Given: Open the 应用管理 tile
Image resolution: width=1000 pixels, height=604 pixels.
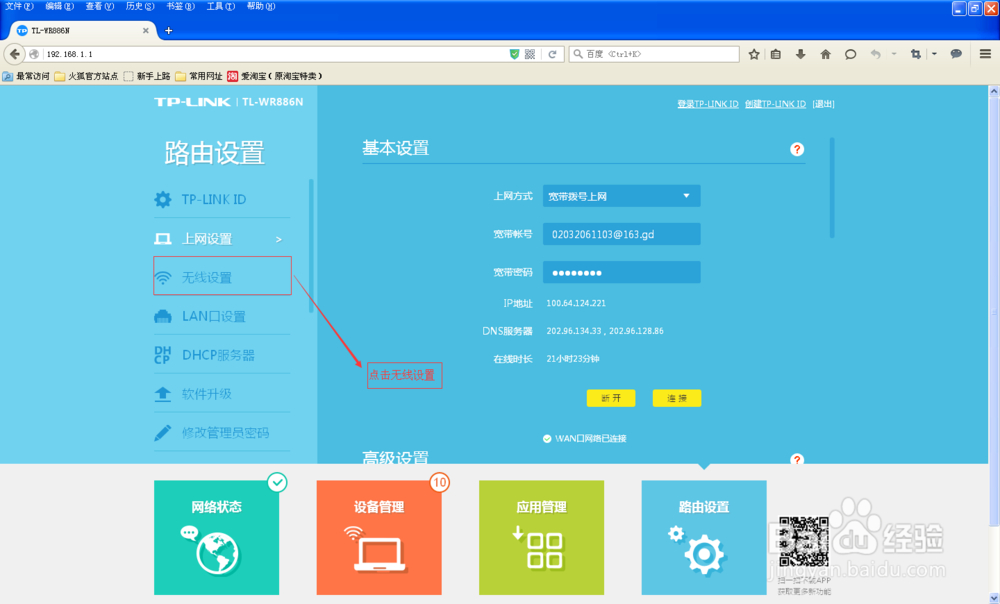Looking at the screenshot, I should pos(541,537).
